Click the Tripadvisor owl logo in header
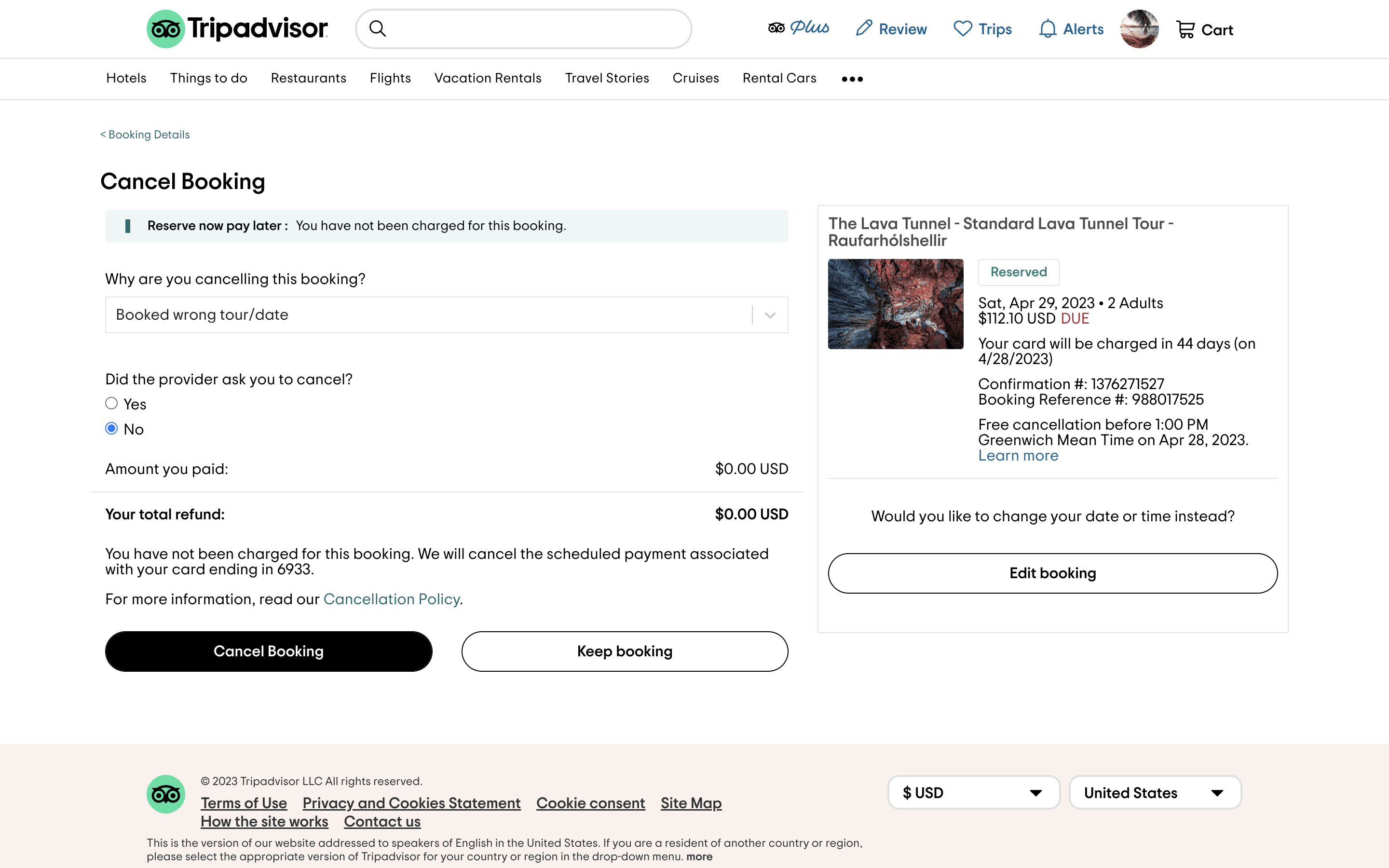 [166, 29]
